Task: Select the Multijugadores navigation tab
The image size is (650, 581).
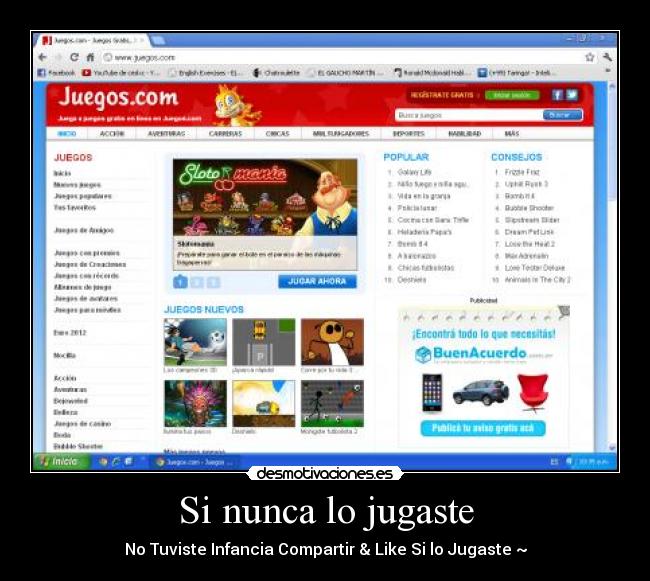Action: tap(341, 133)
